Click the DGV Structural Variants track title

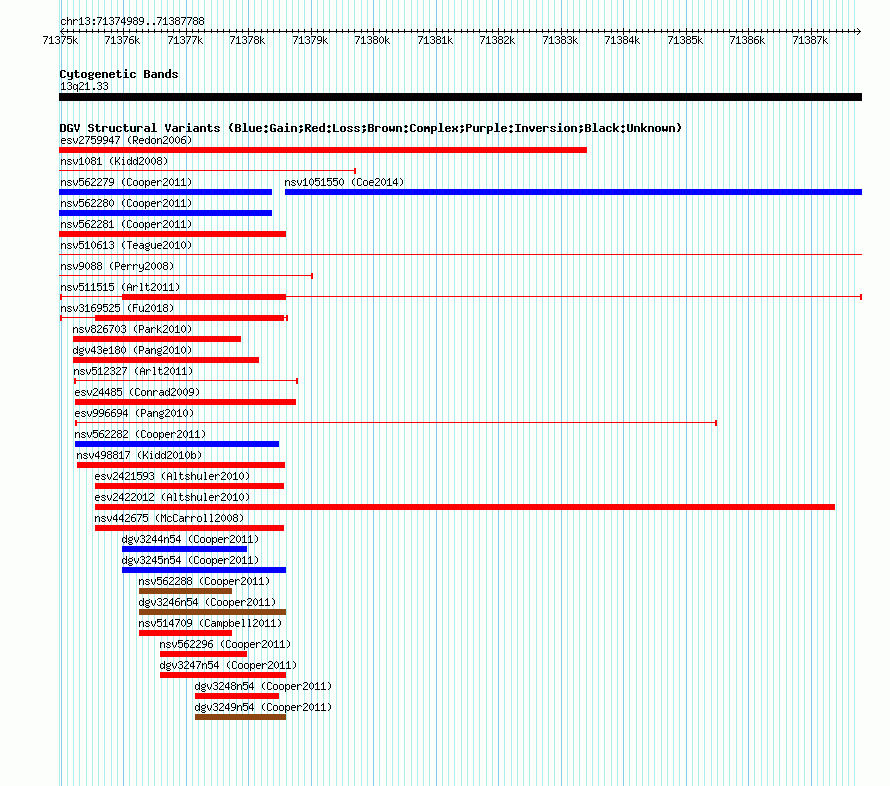[371, 128]
